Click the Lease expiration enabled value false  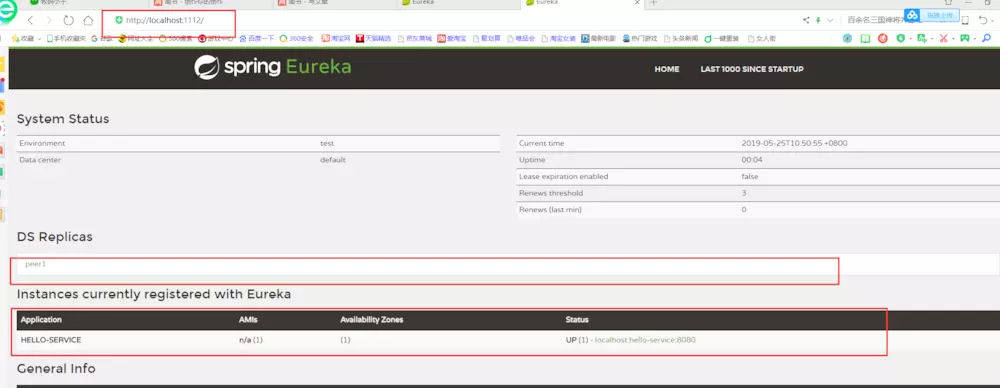click(x=749, y=177)
